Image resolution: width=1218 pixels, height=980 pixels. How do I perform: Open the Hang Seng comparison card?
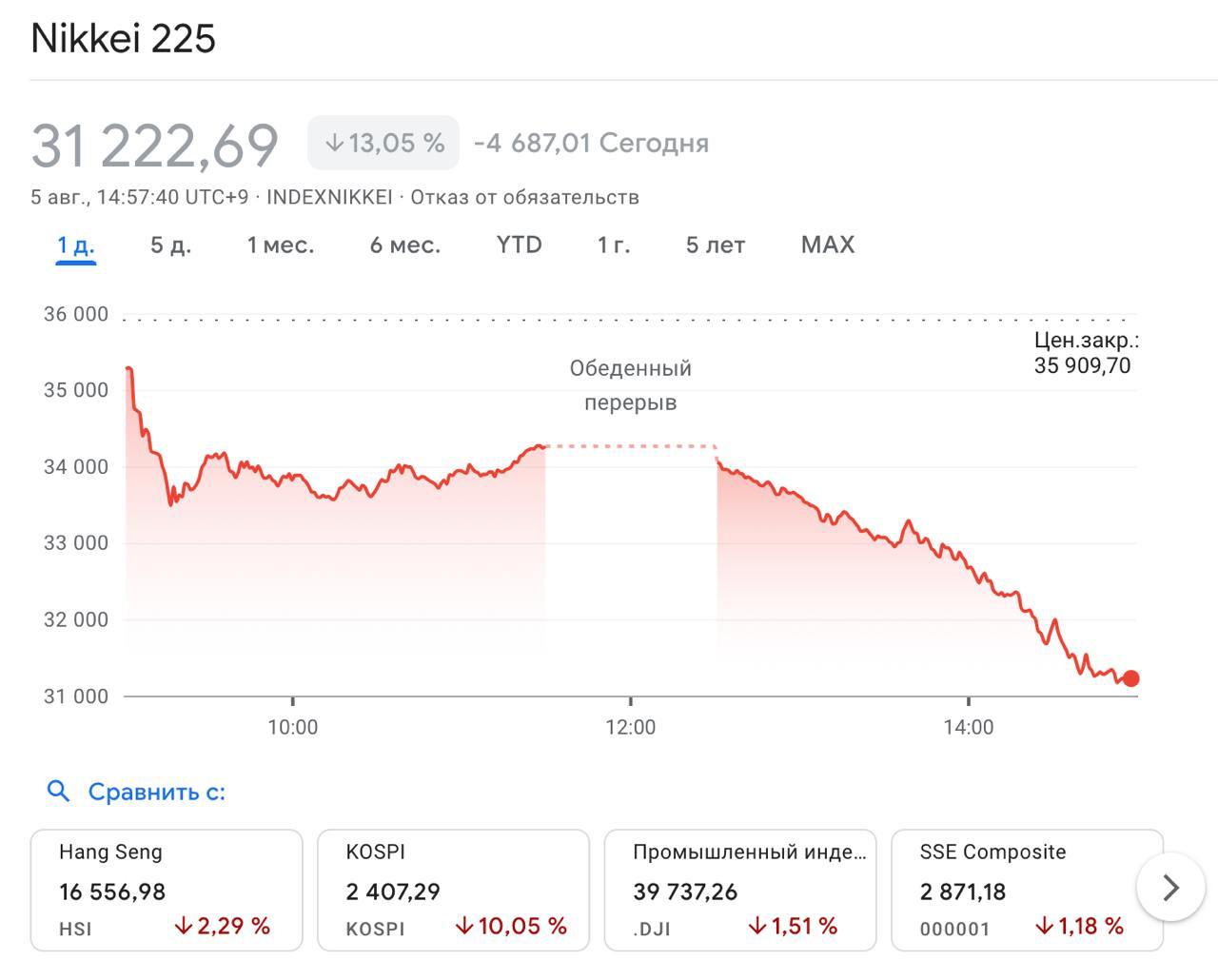click(167, 890)
